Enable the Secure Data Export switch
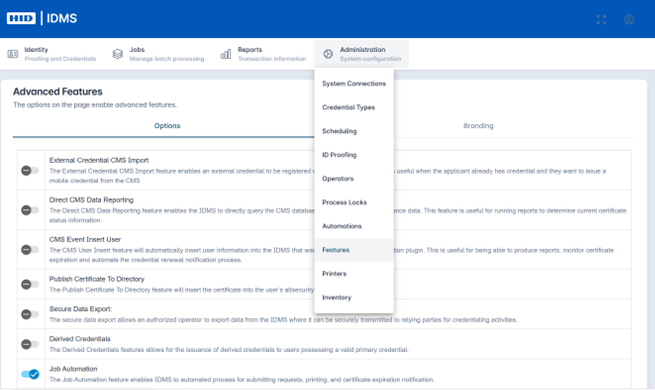655x390 pixels. 30,314
